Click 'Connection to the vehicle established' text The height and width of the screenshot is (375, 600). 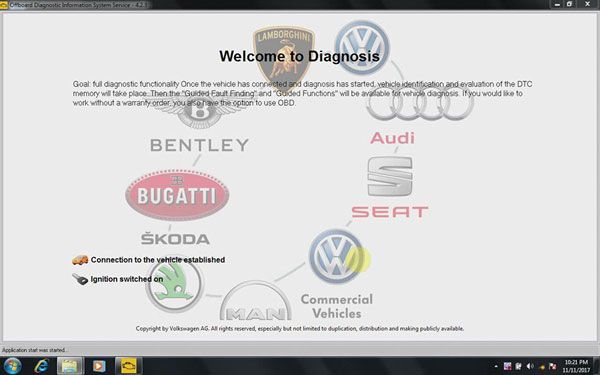(158, 260)
